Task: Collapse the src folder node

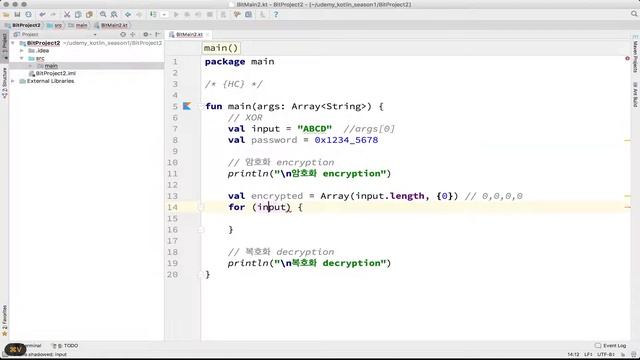Action: [x=22, y=58]
